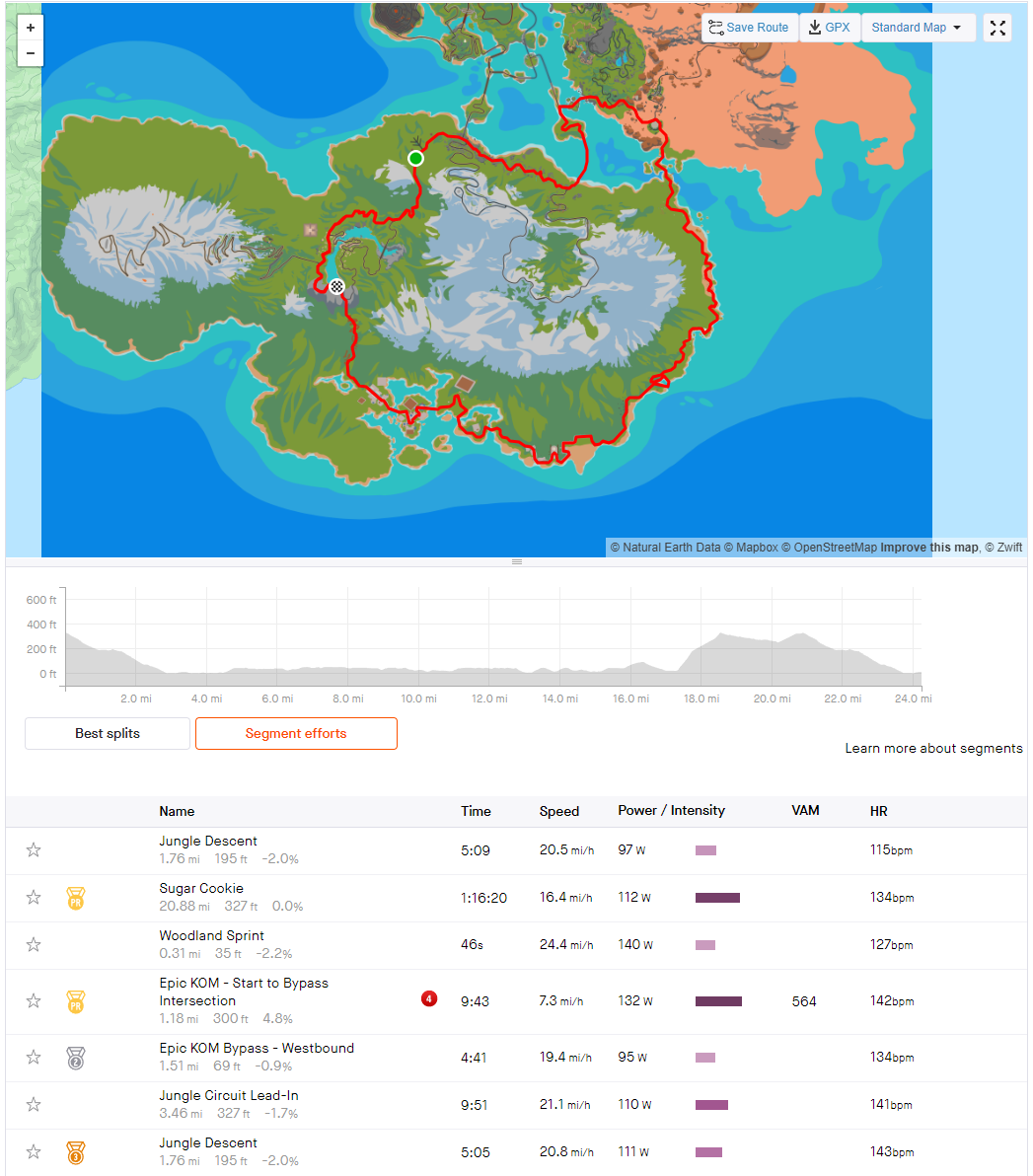
Task: Open the Sugar Cookie segment name
Action: pyautogui.click(x=201, y=888)
